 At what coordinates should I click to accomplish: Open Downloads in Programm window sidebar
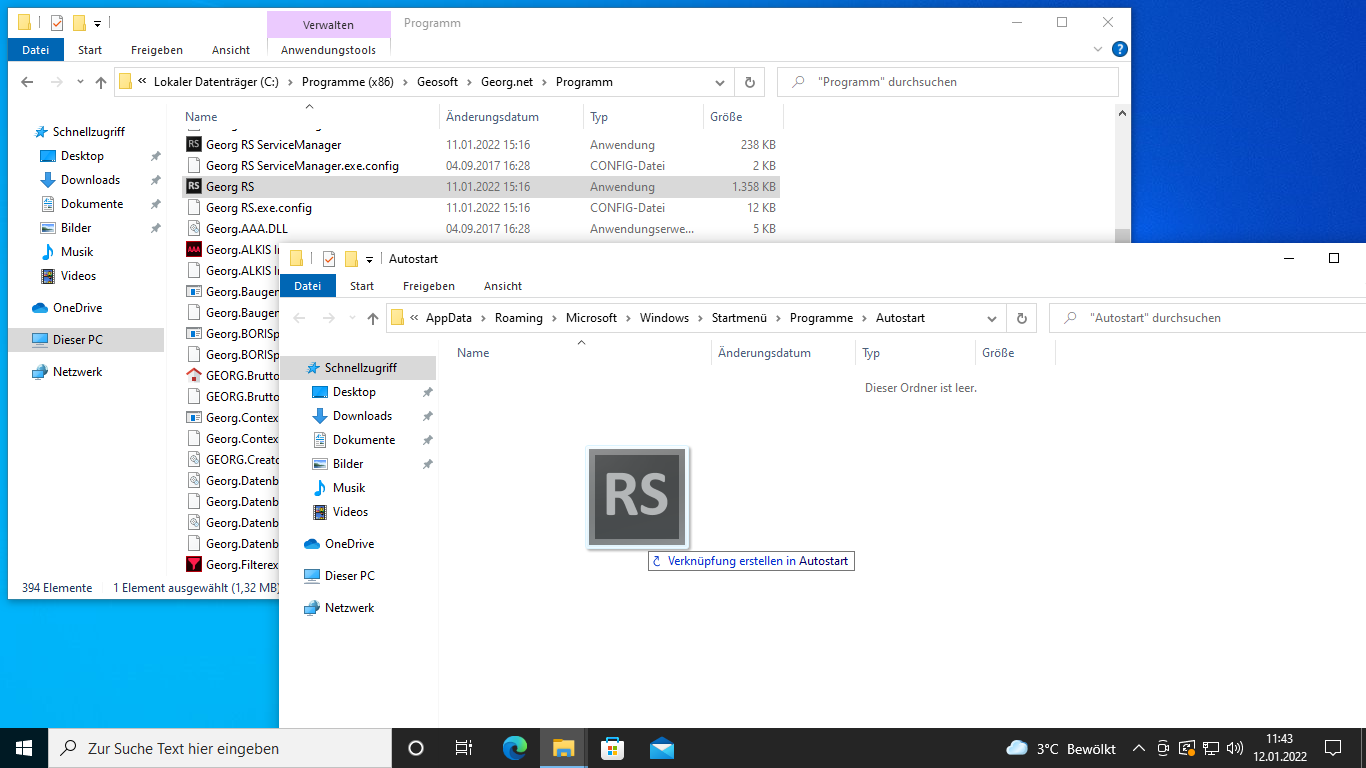(x=90, y=180)
